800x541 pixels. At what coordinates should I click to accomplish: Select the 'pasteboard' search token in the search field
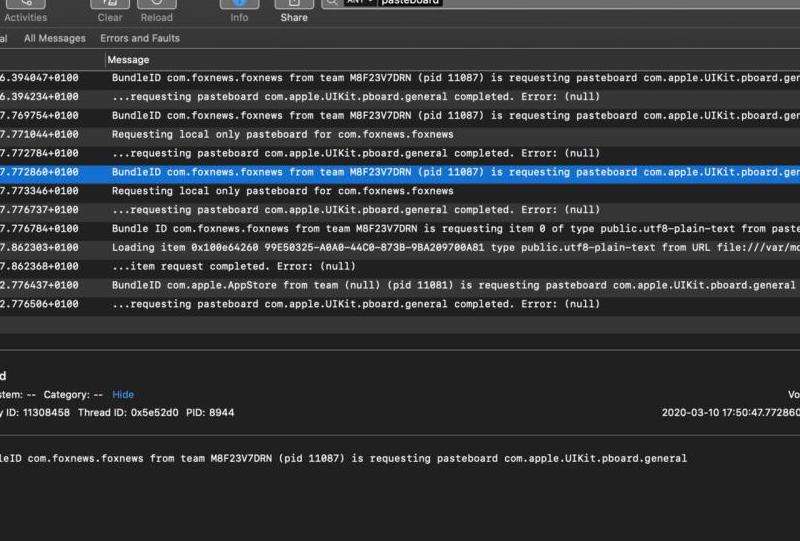pos(410,2)
